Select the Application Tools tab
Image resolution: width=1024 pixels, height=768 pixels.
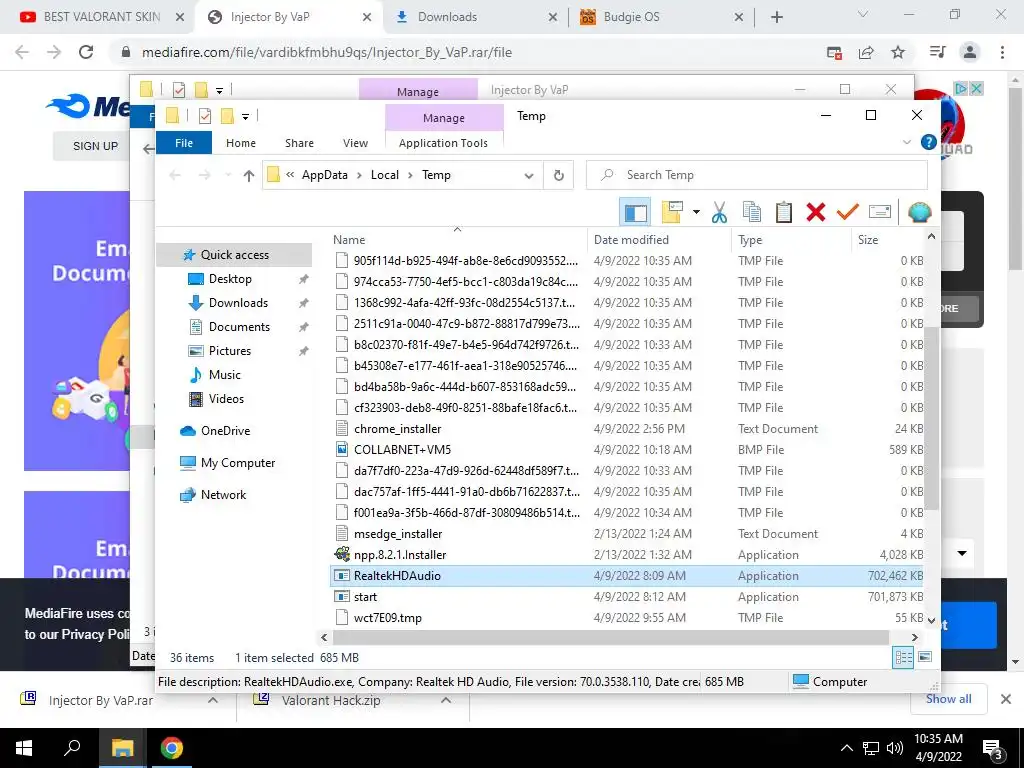(443, 143)
